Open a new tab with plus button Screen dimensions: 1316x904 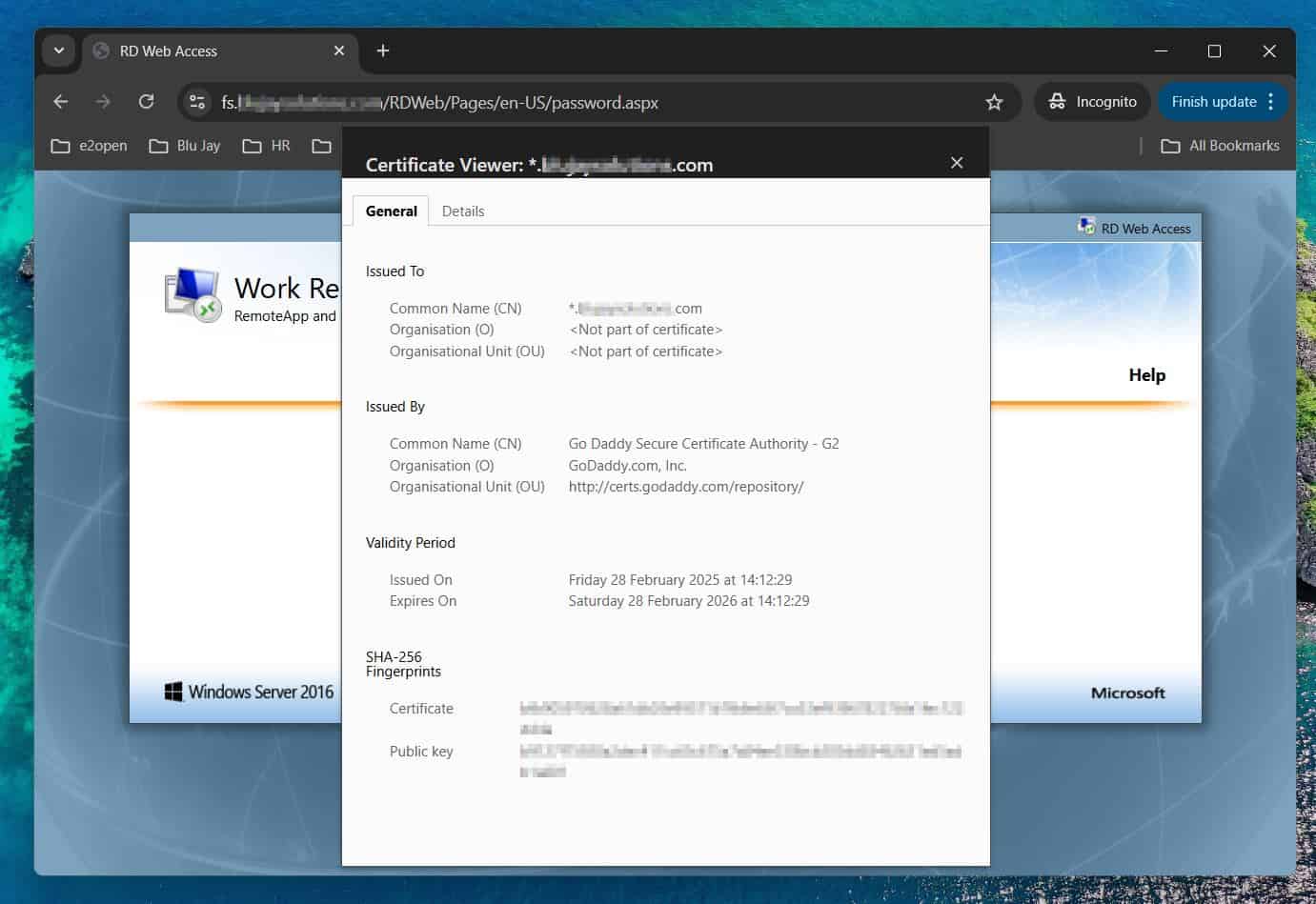pyautogui.click(x=383, y=51)
